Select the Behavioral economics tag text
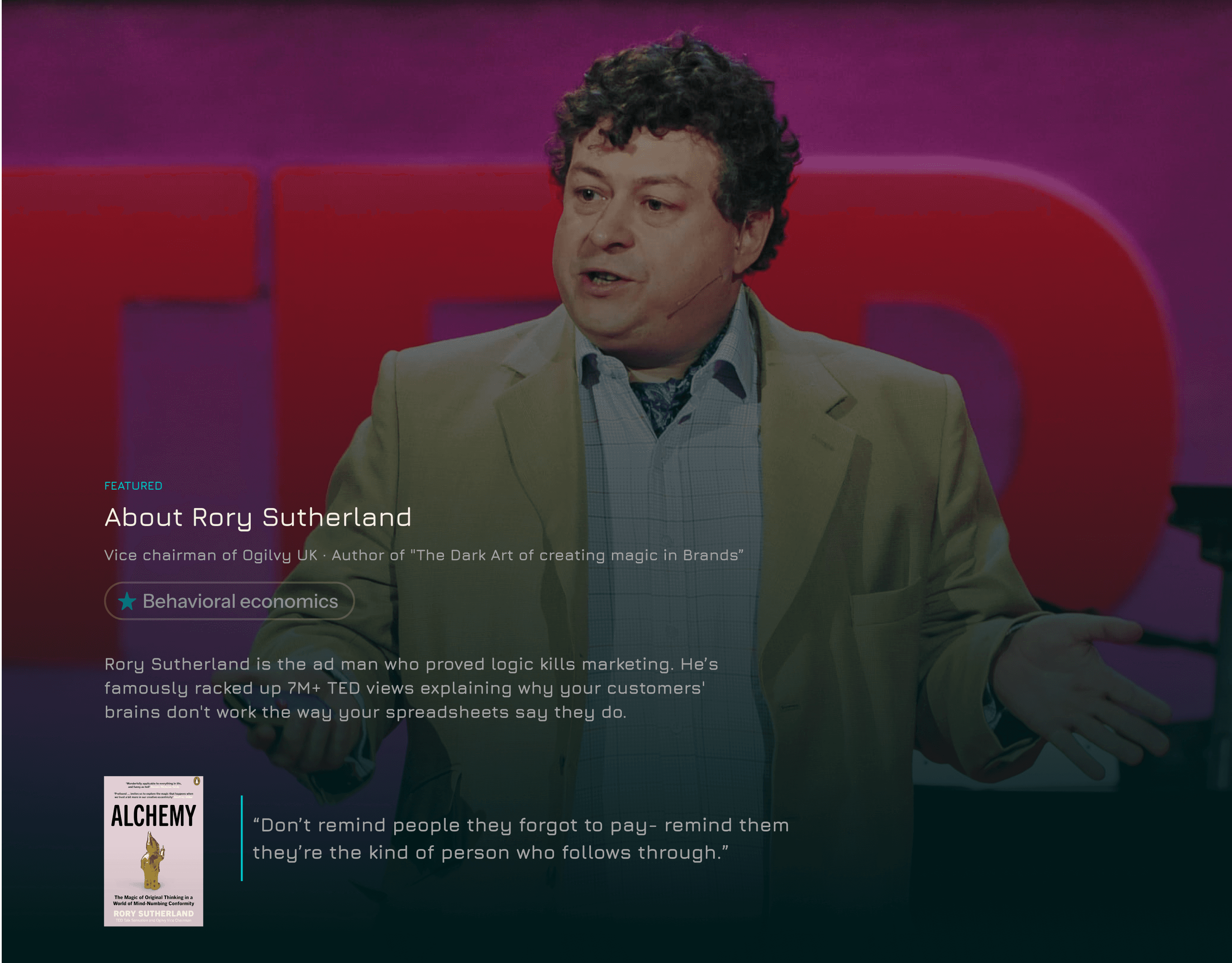Screen dimensions: 1232x963 240,601
